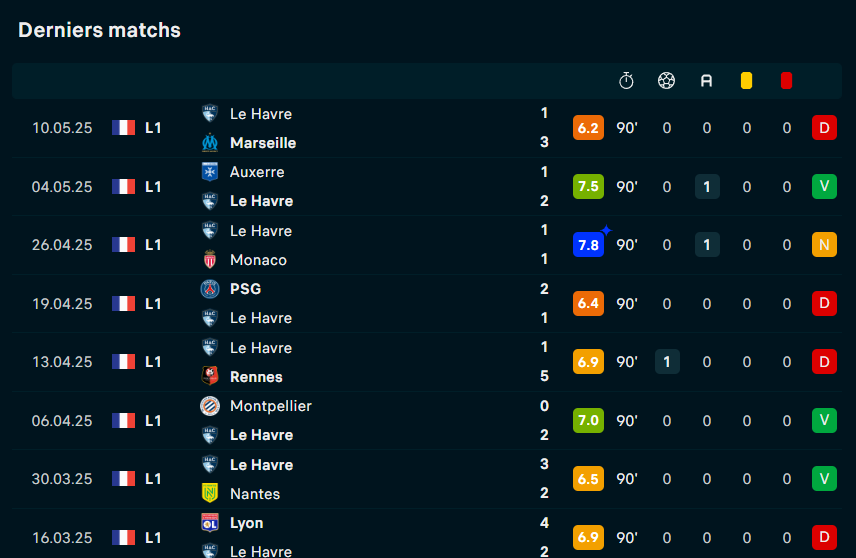Click the Lyon club logo
856x558 pixels.
coord(210,523)
